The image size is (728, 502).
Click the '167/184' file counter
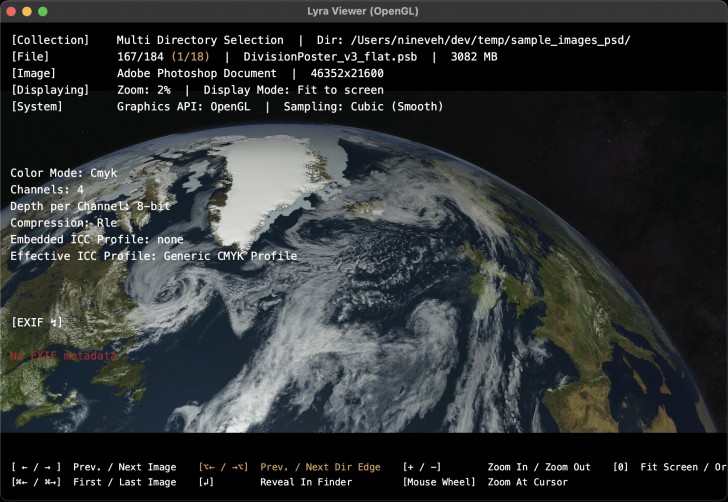click(140, 57)
